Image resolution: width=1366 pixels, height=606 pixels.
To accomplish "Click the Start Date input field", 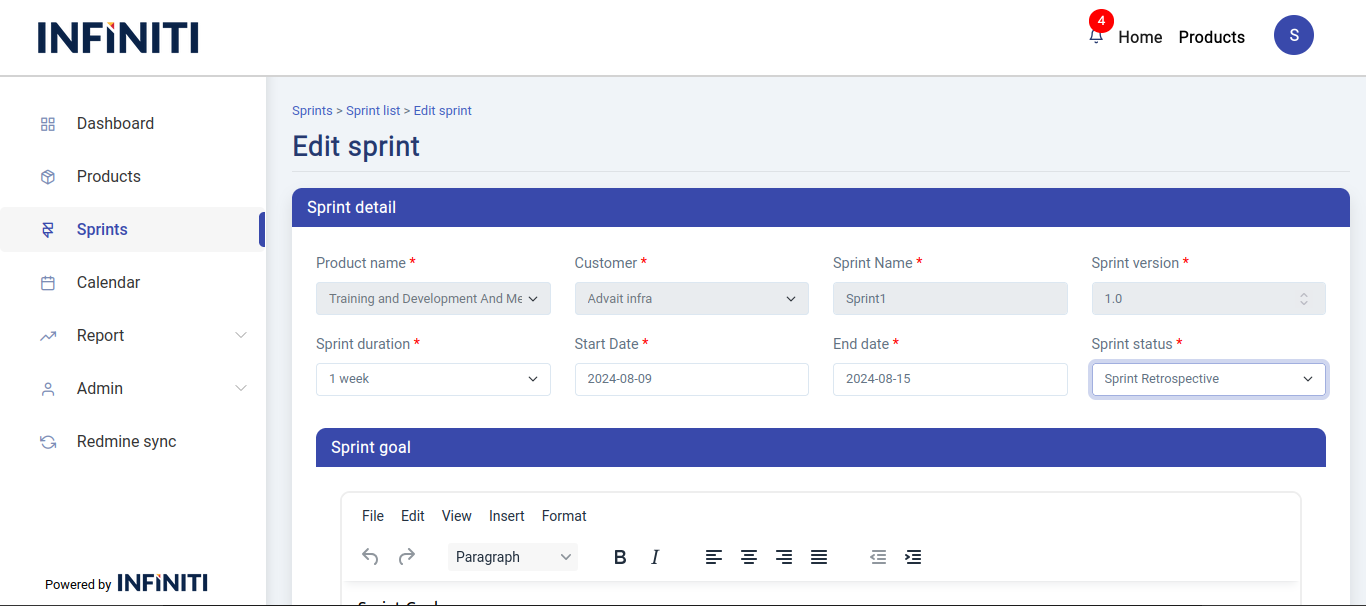I will click(691, 379).
